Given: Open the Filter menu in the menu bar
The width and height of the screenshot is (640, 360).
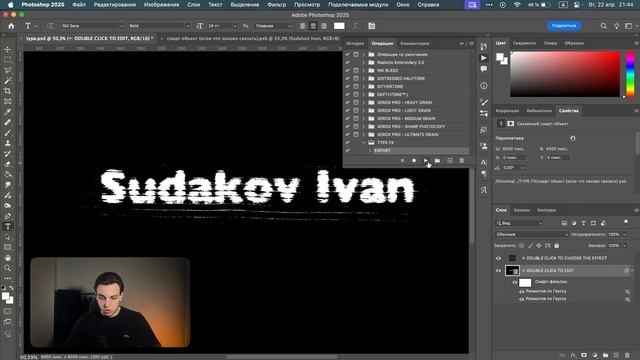Looking at the screenshot, I should pos(276,4).
